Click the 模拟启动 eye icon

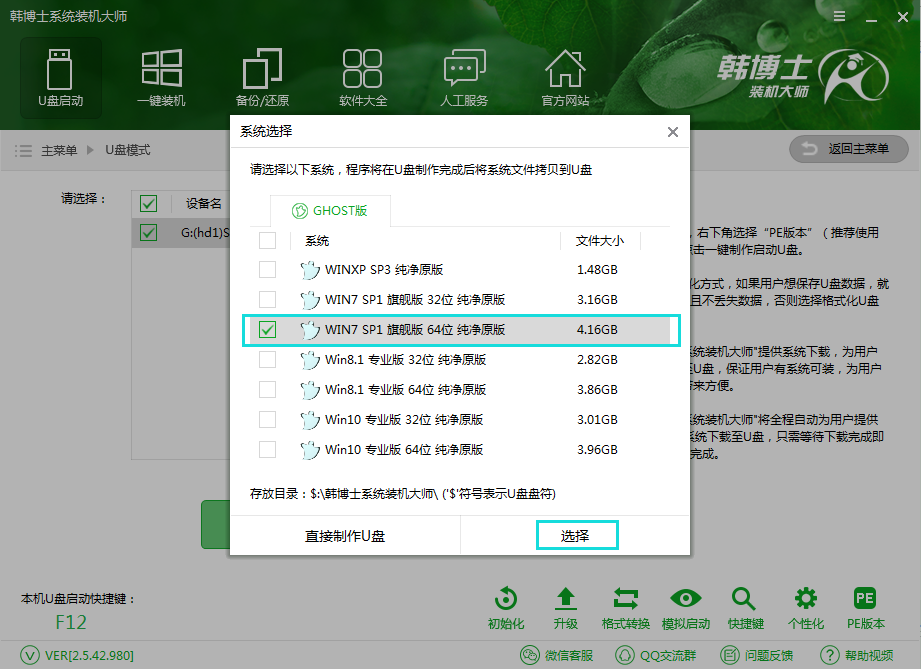[685, 608]
